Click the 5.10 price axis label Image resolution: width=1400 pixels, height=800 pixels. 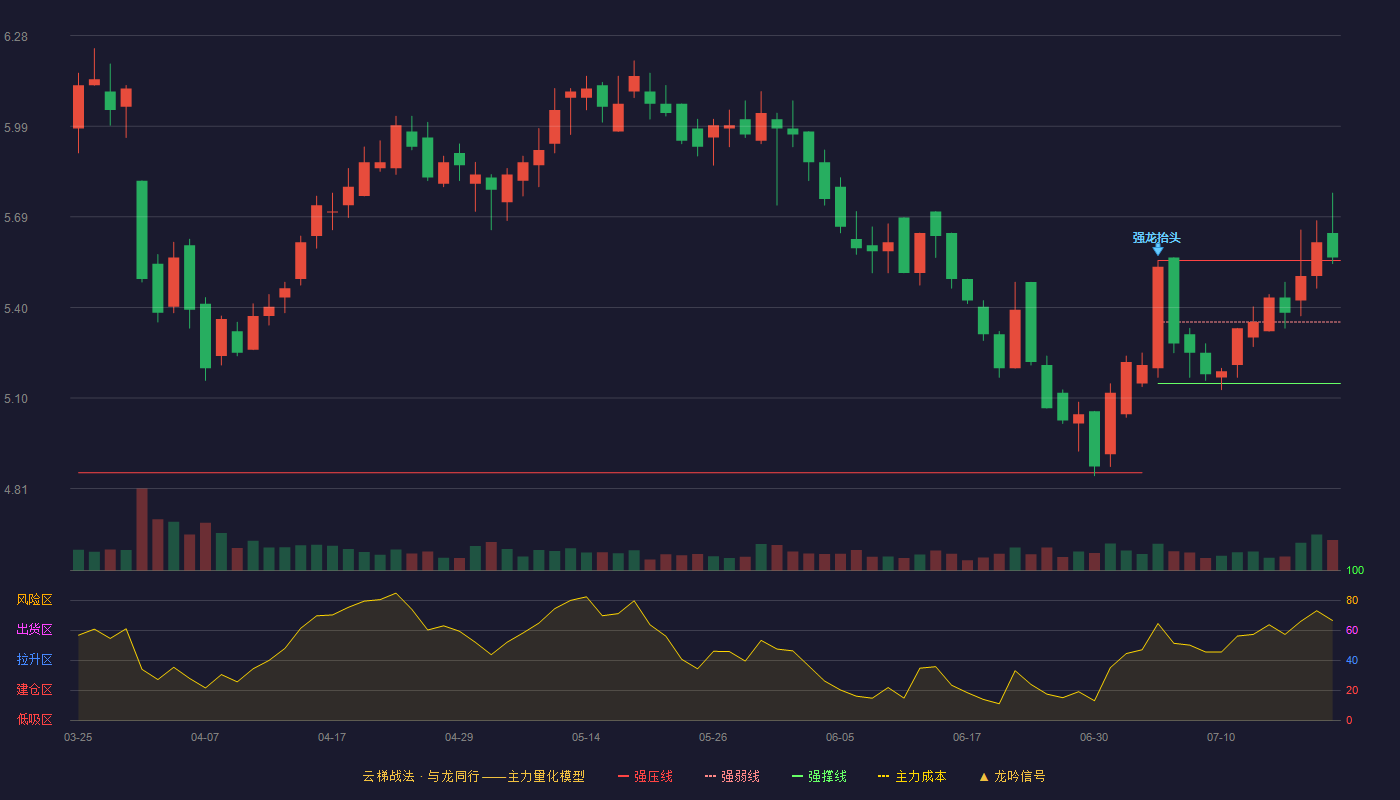coord(16,399)
